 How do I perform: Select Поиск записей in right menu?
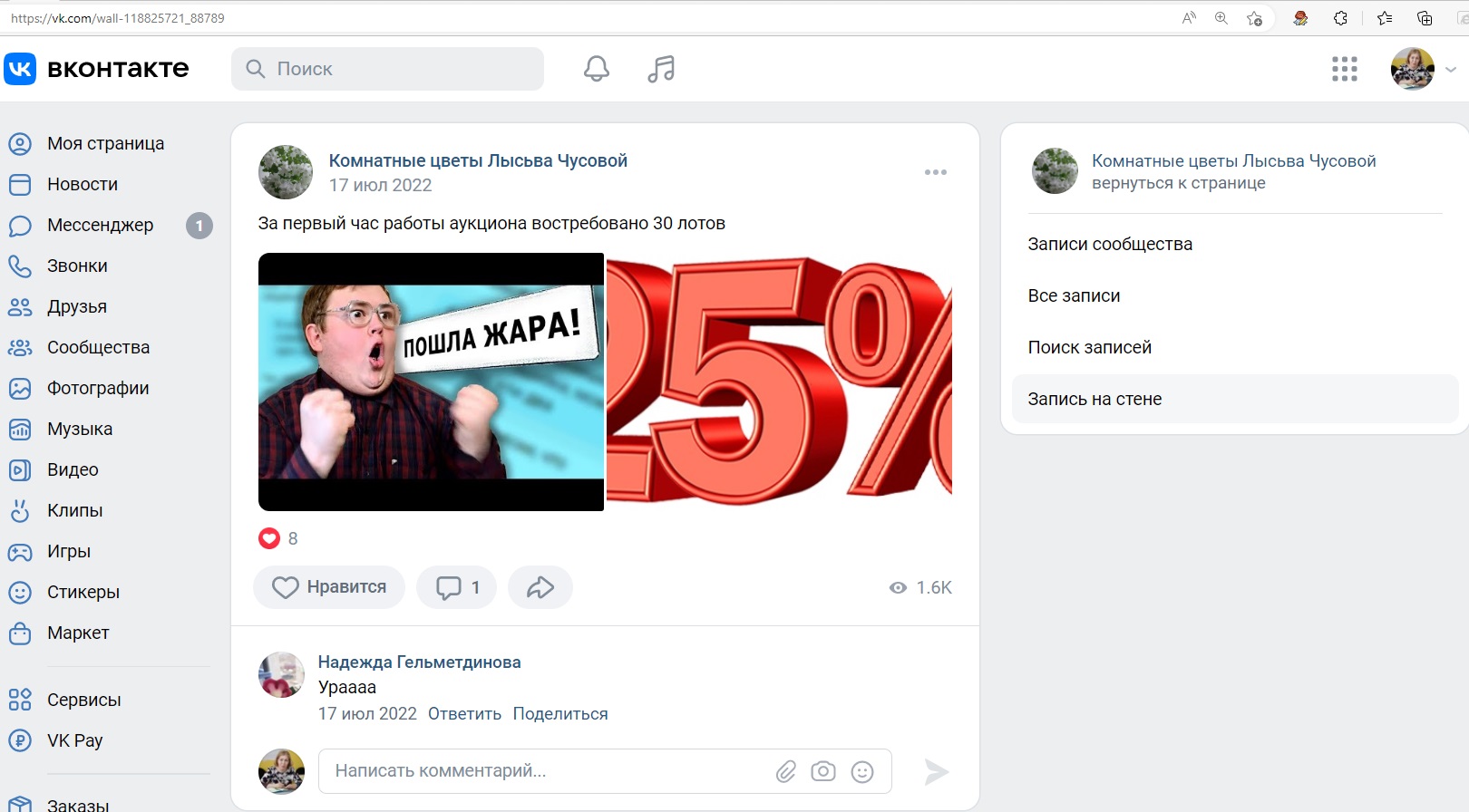(1089, 347)
